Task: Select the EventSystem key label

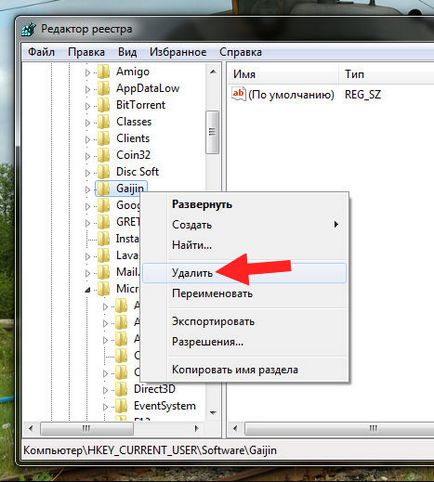Action: click(x=165, y=406)
